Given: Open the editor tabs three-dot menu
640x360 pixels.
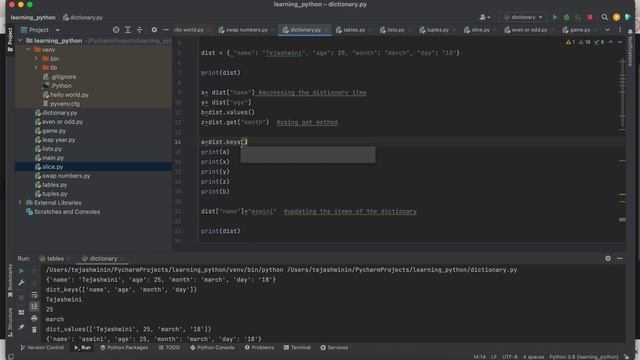Looking at the screenshot, I should coord(620,30).
